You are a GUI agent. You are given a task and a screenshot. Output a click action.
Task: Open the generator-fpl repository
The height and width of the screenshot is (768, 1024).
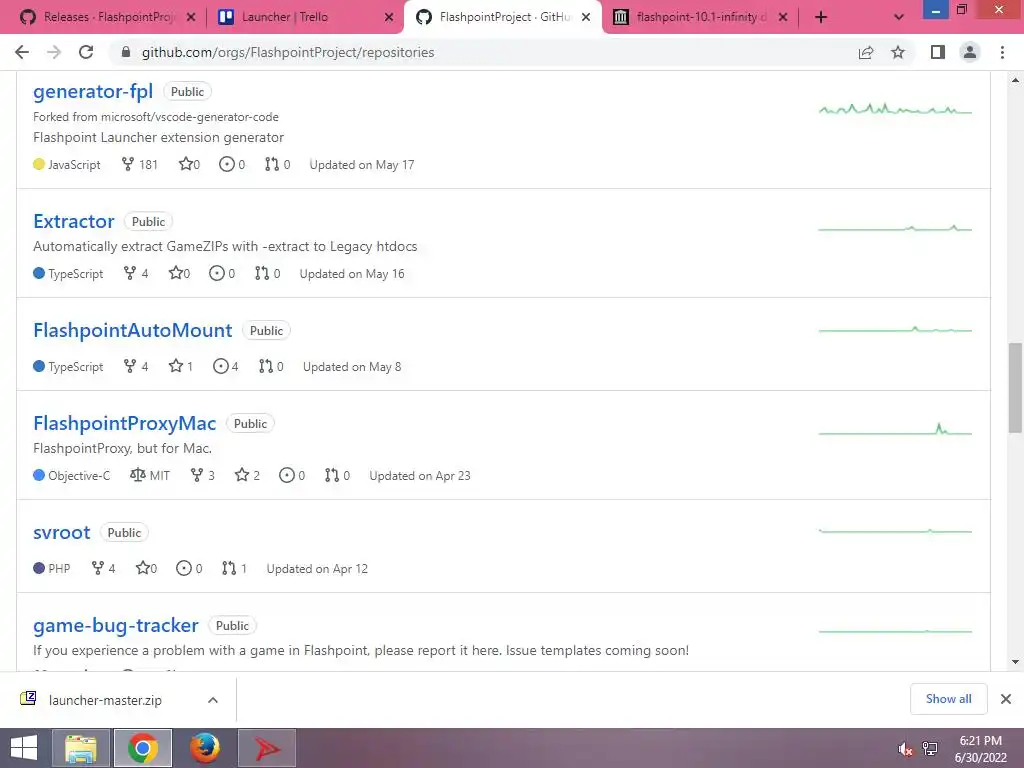[93, 91]
